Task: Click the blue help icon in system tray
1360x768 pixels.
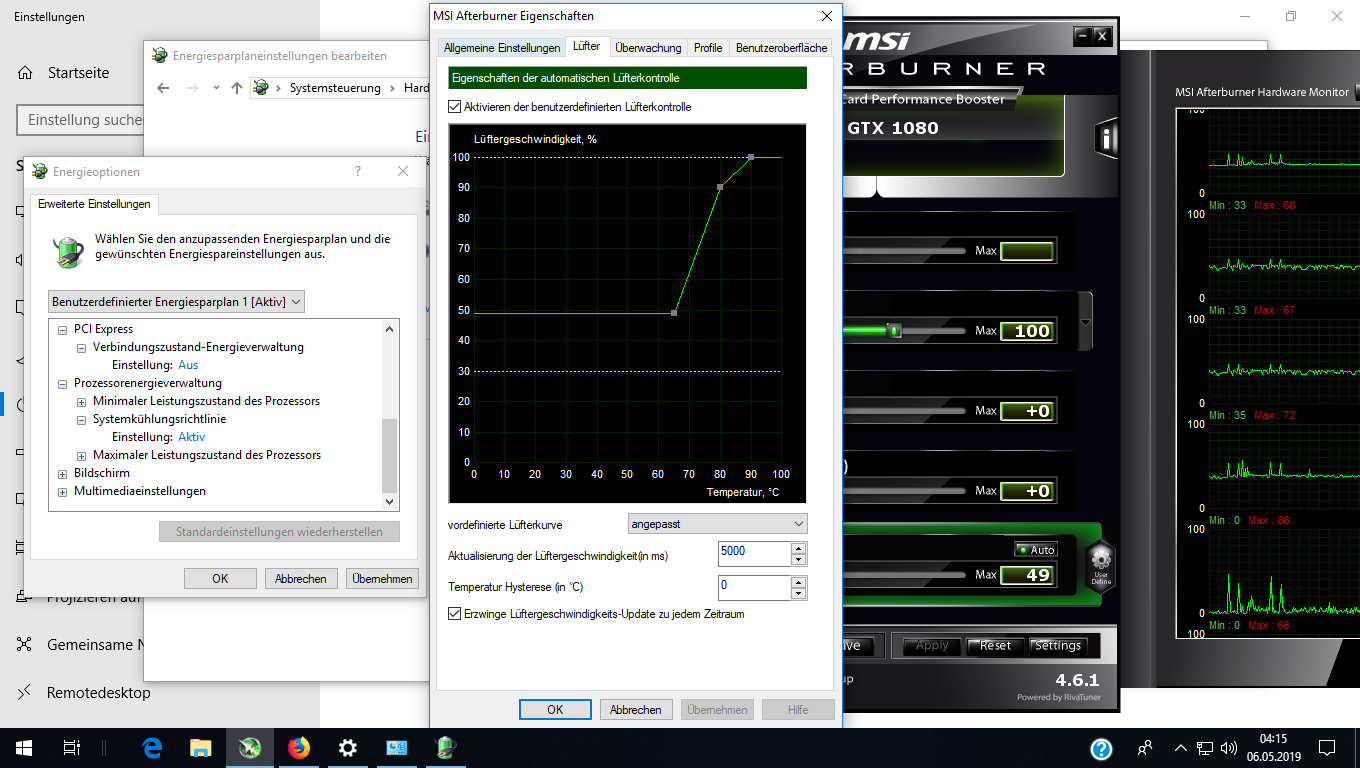Action: [x=1101, y=749]
